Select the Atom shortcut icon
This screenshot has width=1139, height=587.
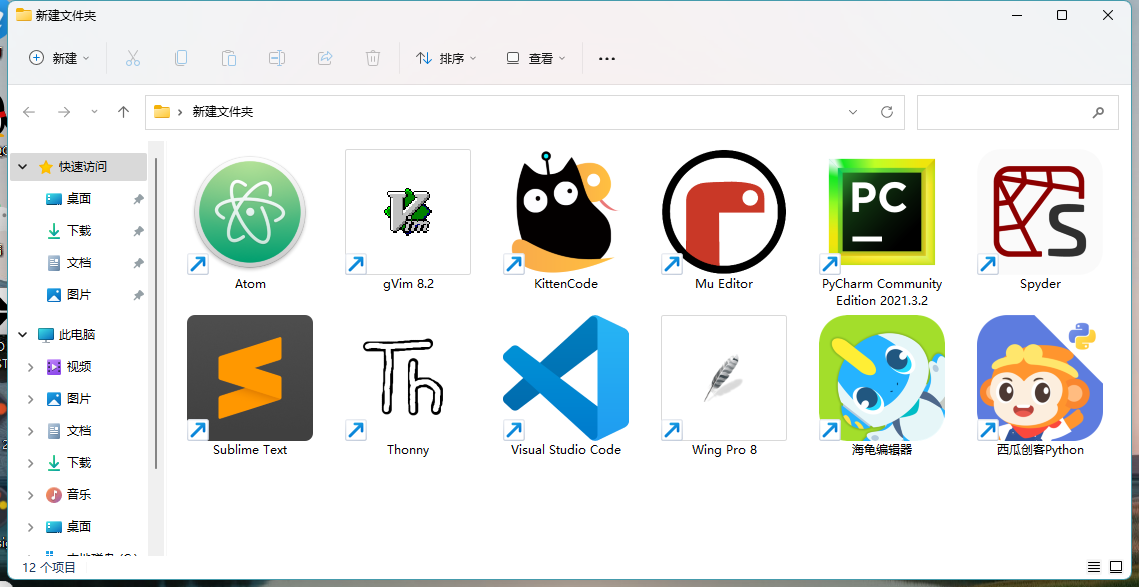point(250,212)
